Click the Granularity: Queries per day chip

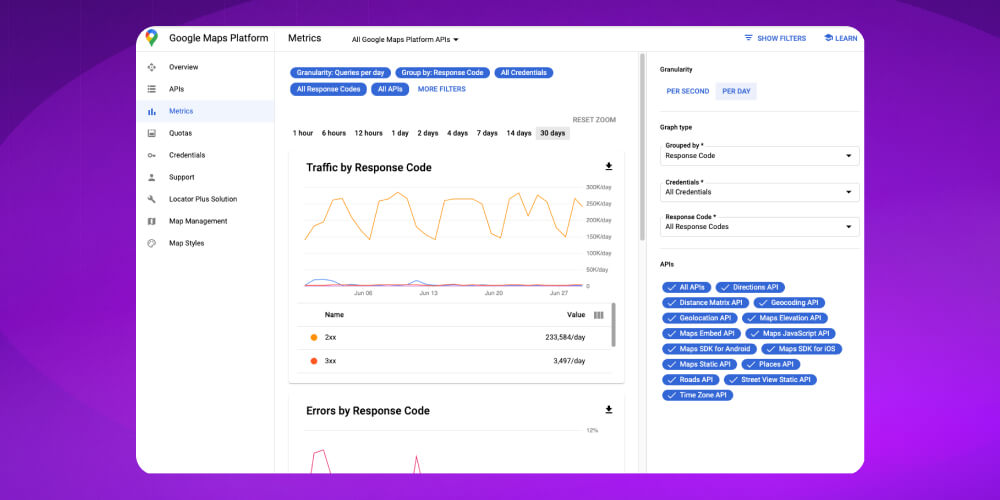[x=340, y=73]
